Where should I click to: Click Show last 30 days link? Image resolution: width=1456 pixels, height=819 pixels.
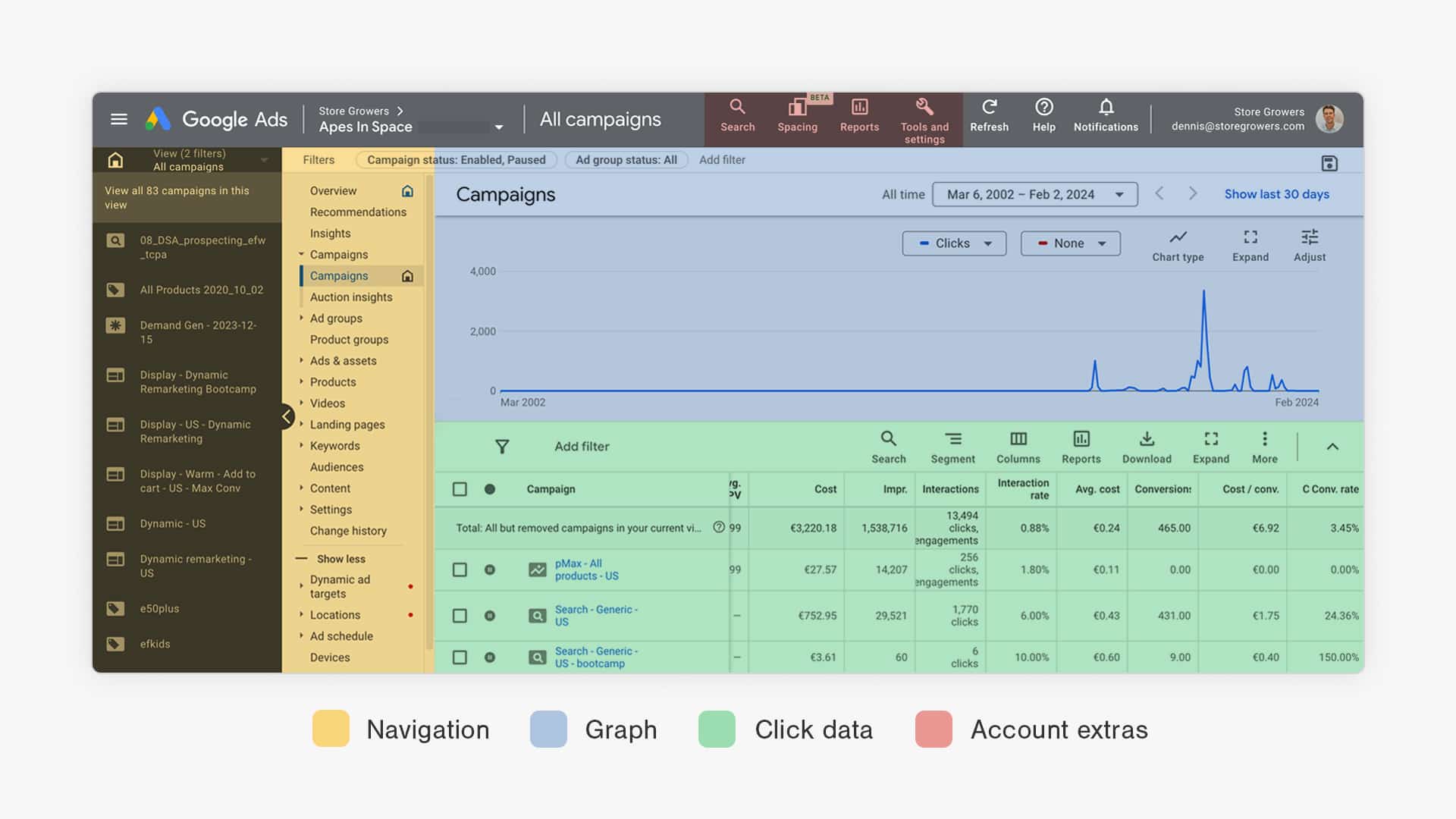(1276, 194)
